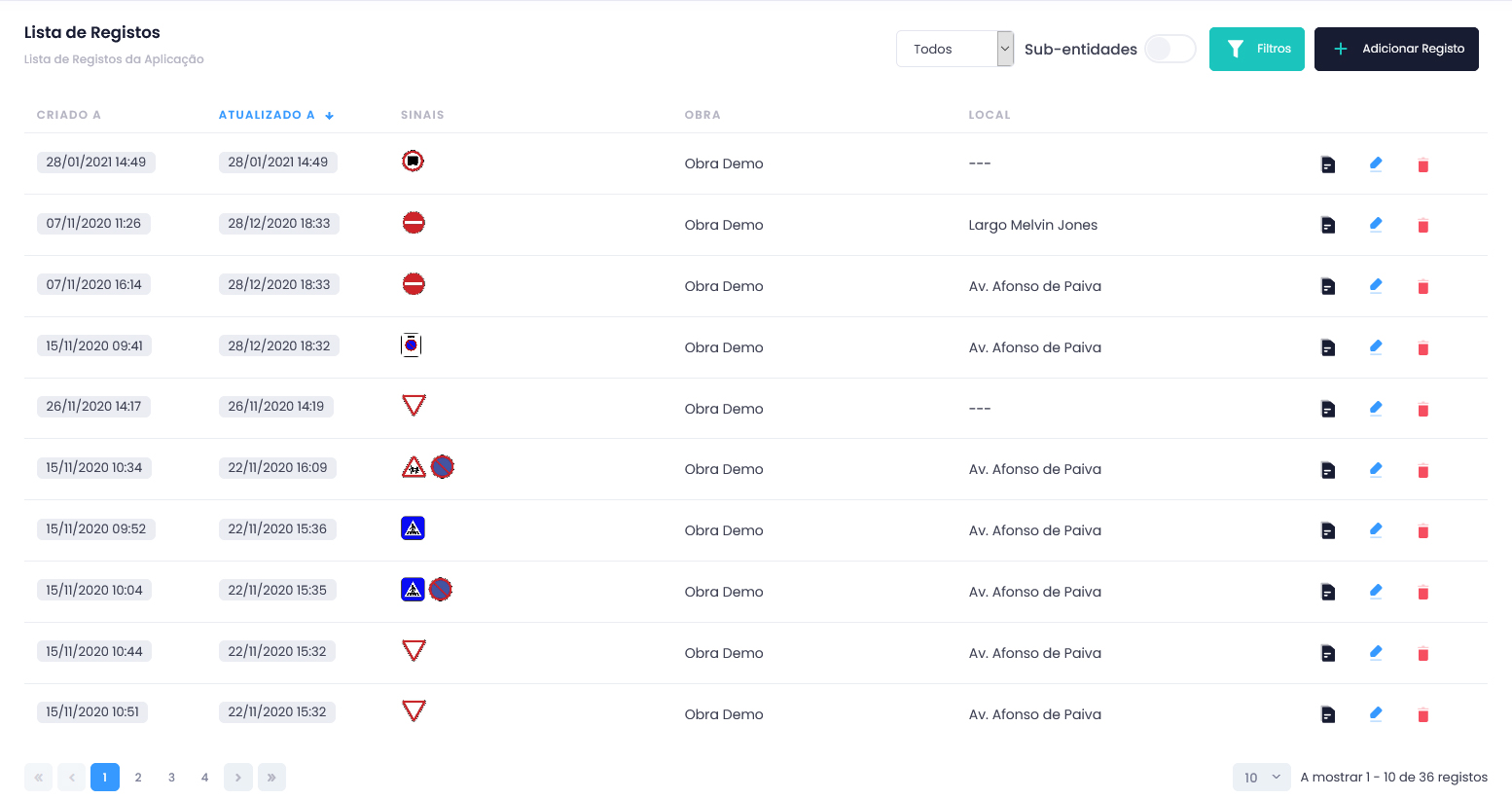The image size is (1512, 799).
Task: Sort by the Atualizado A column
Action: coord(275,115)
